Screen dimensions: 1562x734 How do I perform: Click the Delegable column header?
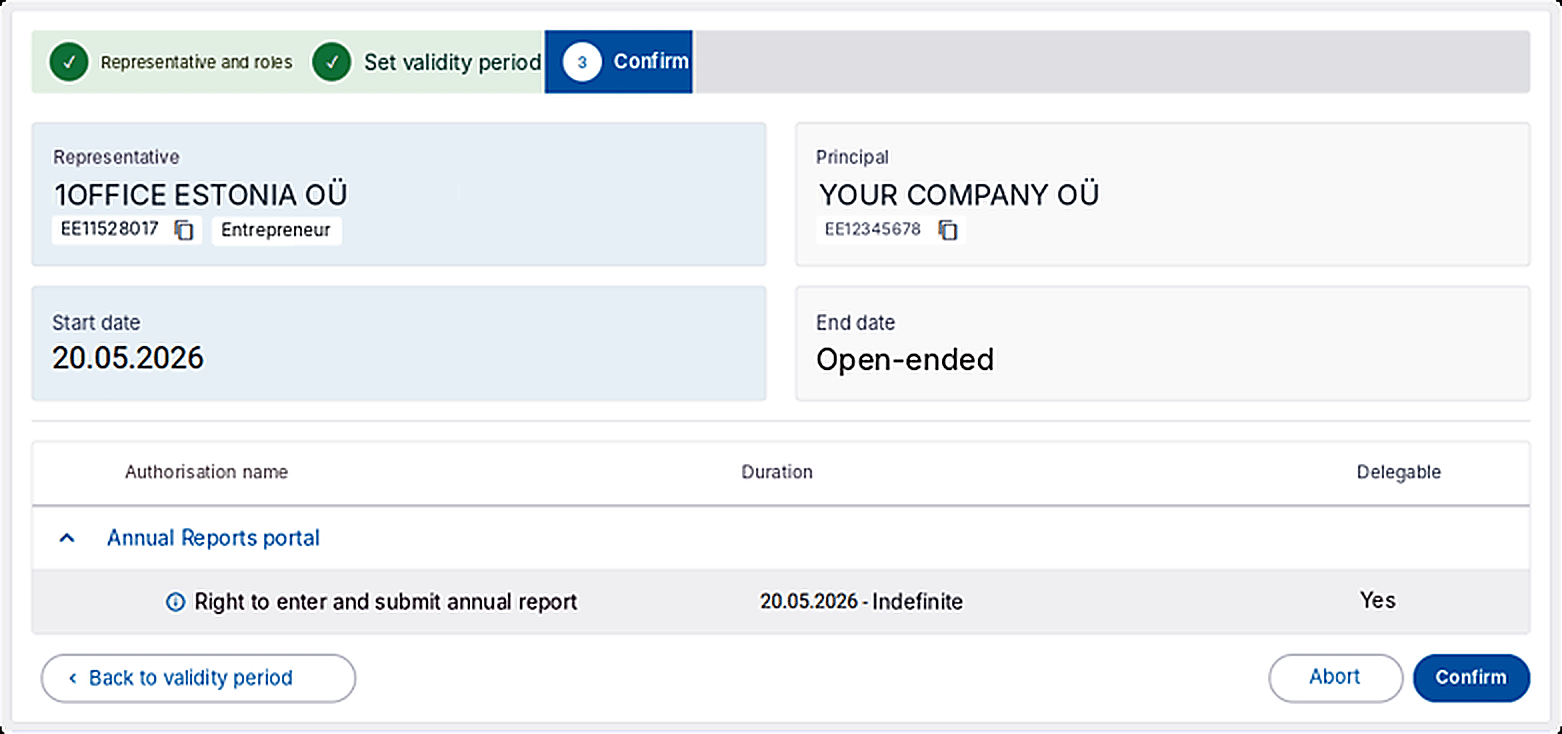(1399, 472)
